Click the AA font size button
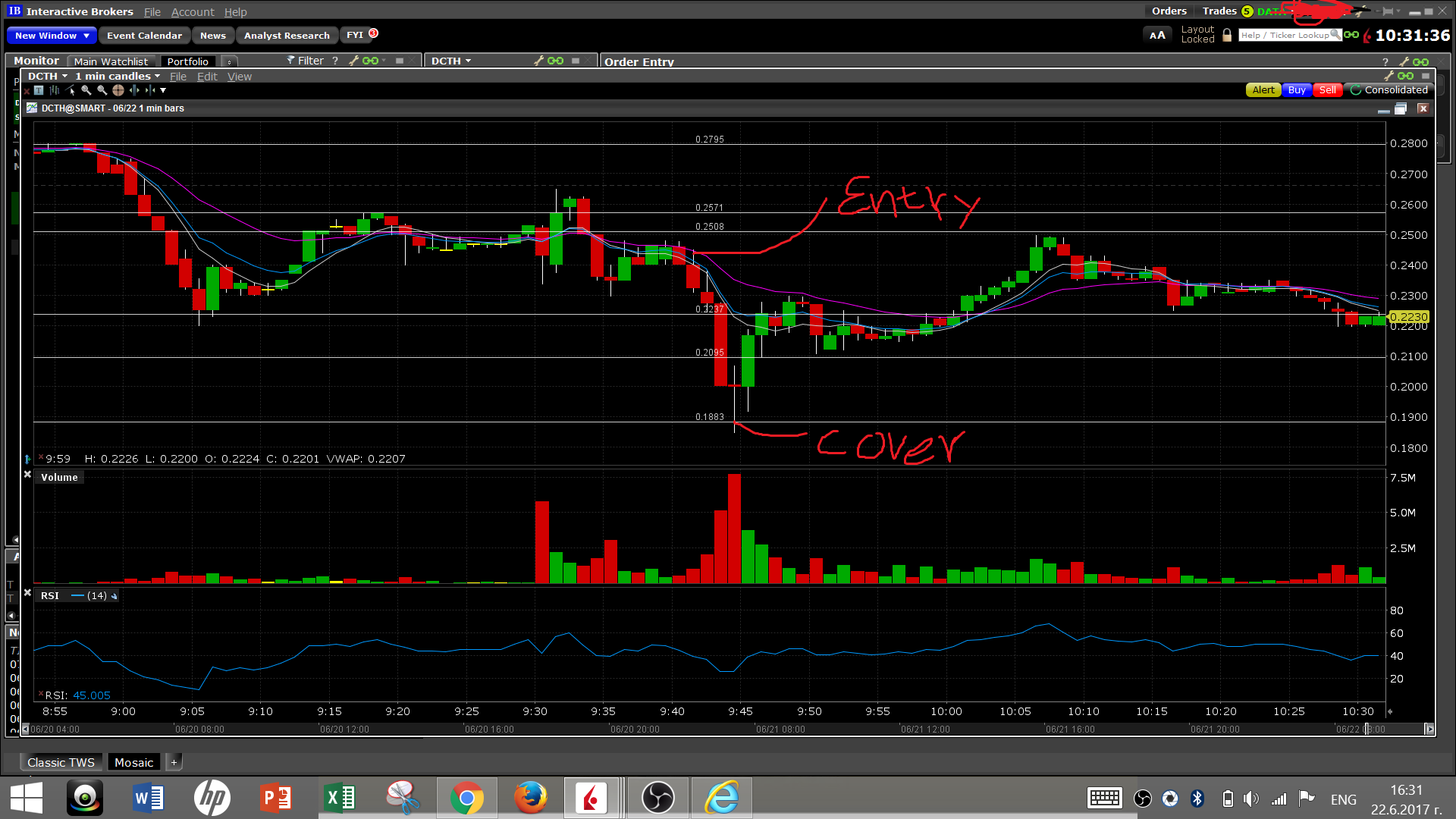 [1157, 36]
